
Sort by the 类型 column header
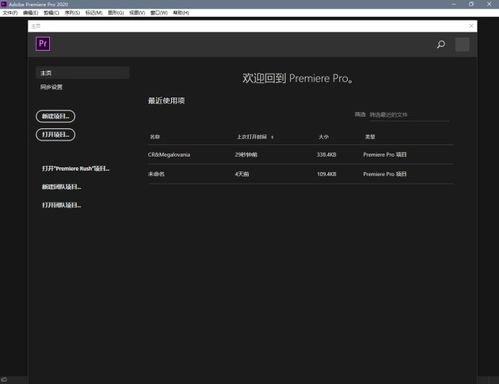point(370,137)
